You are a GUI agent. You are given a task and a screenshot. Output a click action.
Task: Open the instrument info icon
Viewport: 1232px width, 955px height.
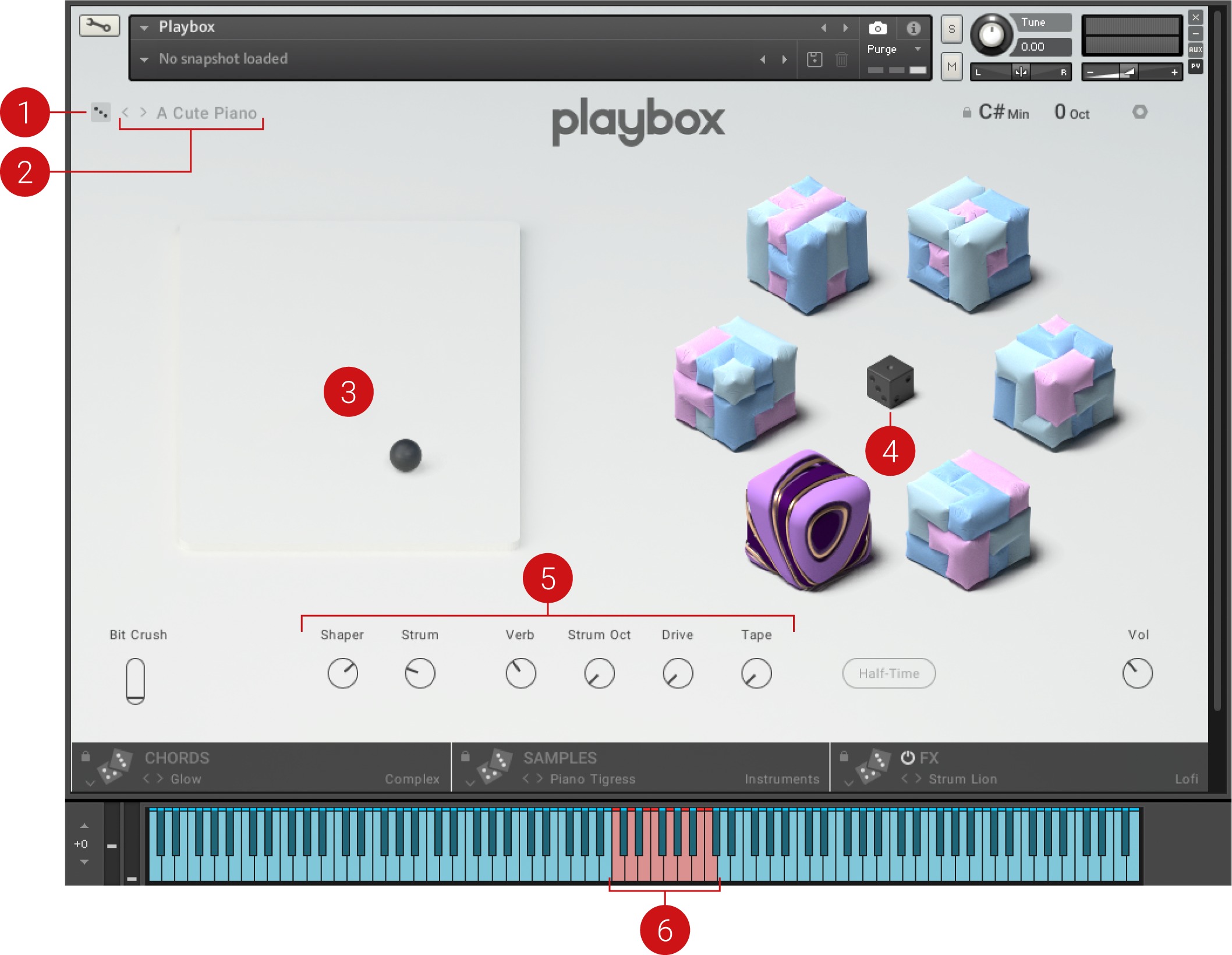[913, 29]
